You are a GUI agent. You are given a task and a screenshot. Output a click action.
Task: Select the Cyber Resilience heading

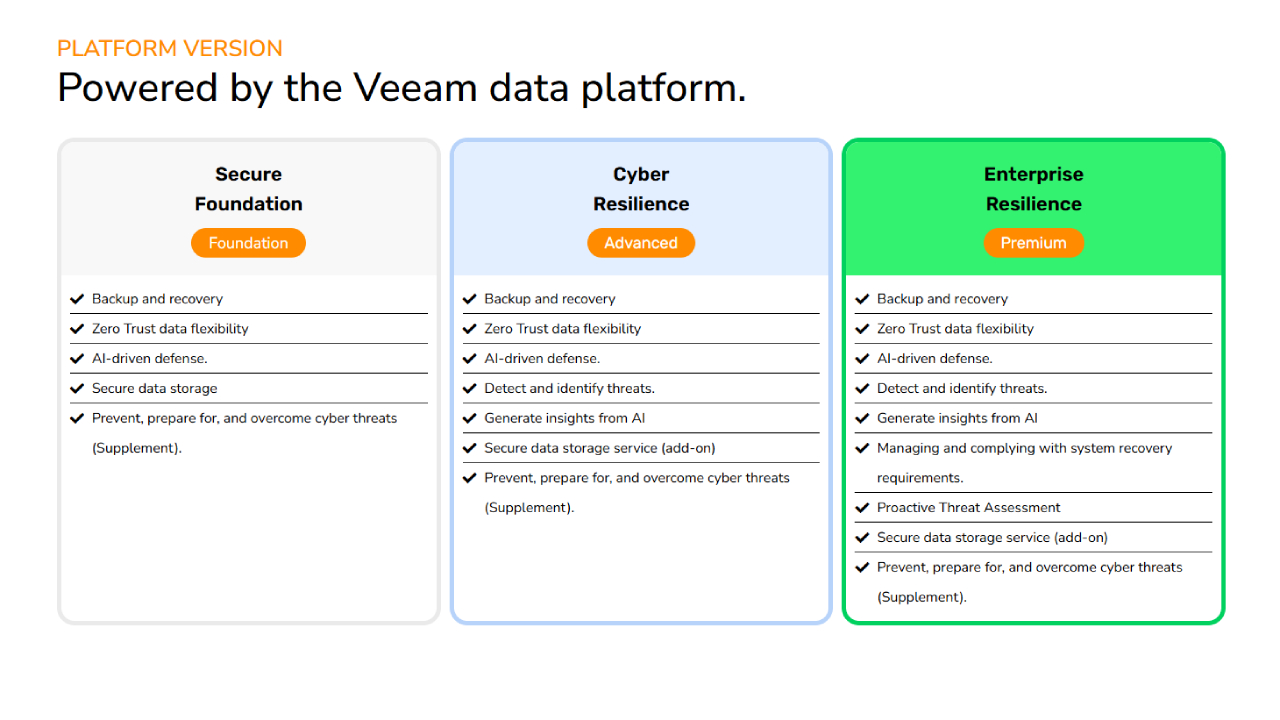click(x=641, y=189)
